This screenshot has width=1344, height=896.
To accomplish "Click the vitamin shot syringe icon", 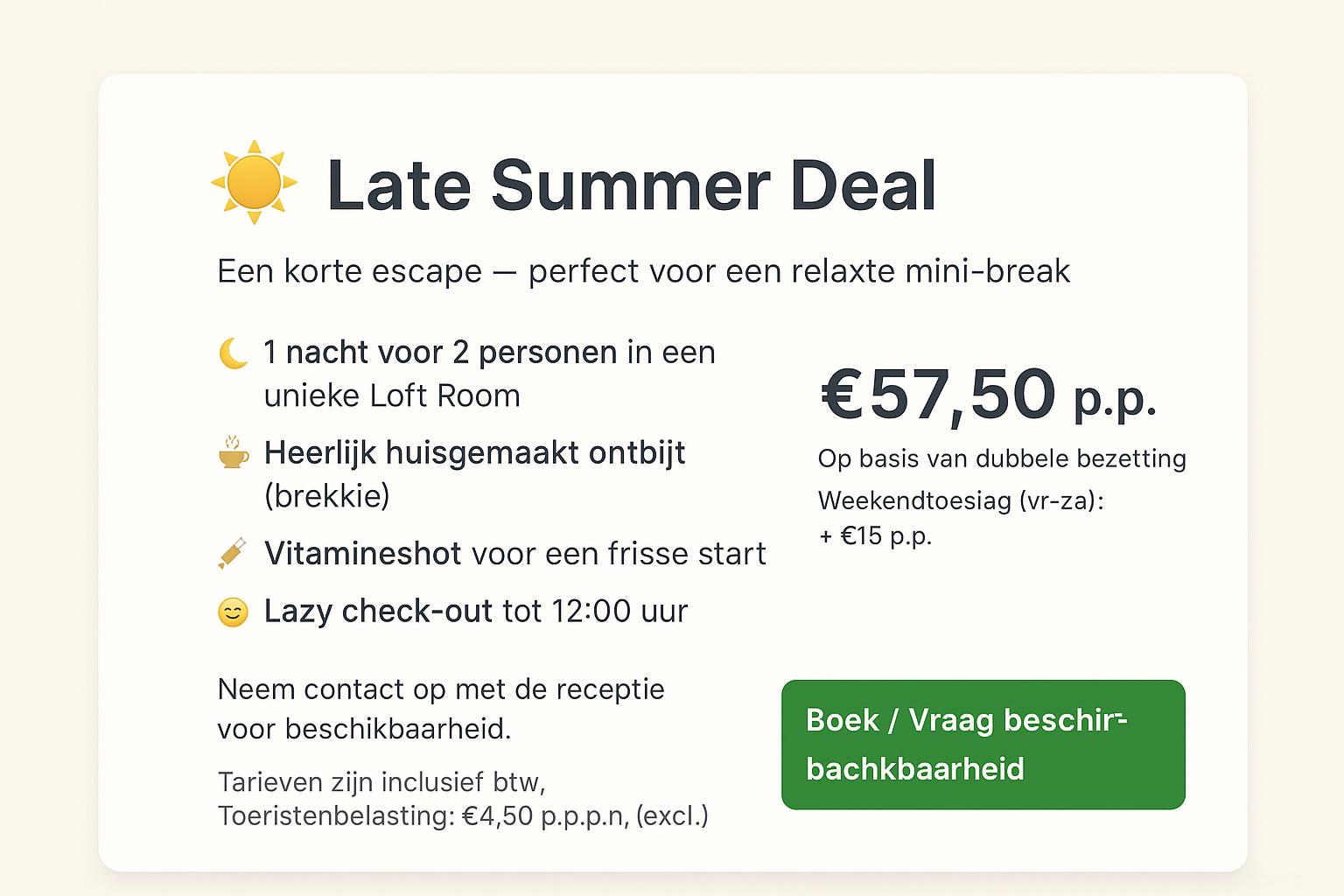I will click(233, 553).
